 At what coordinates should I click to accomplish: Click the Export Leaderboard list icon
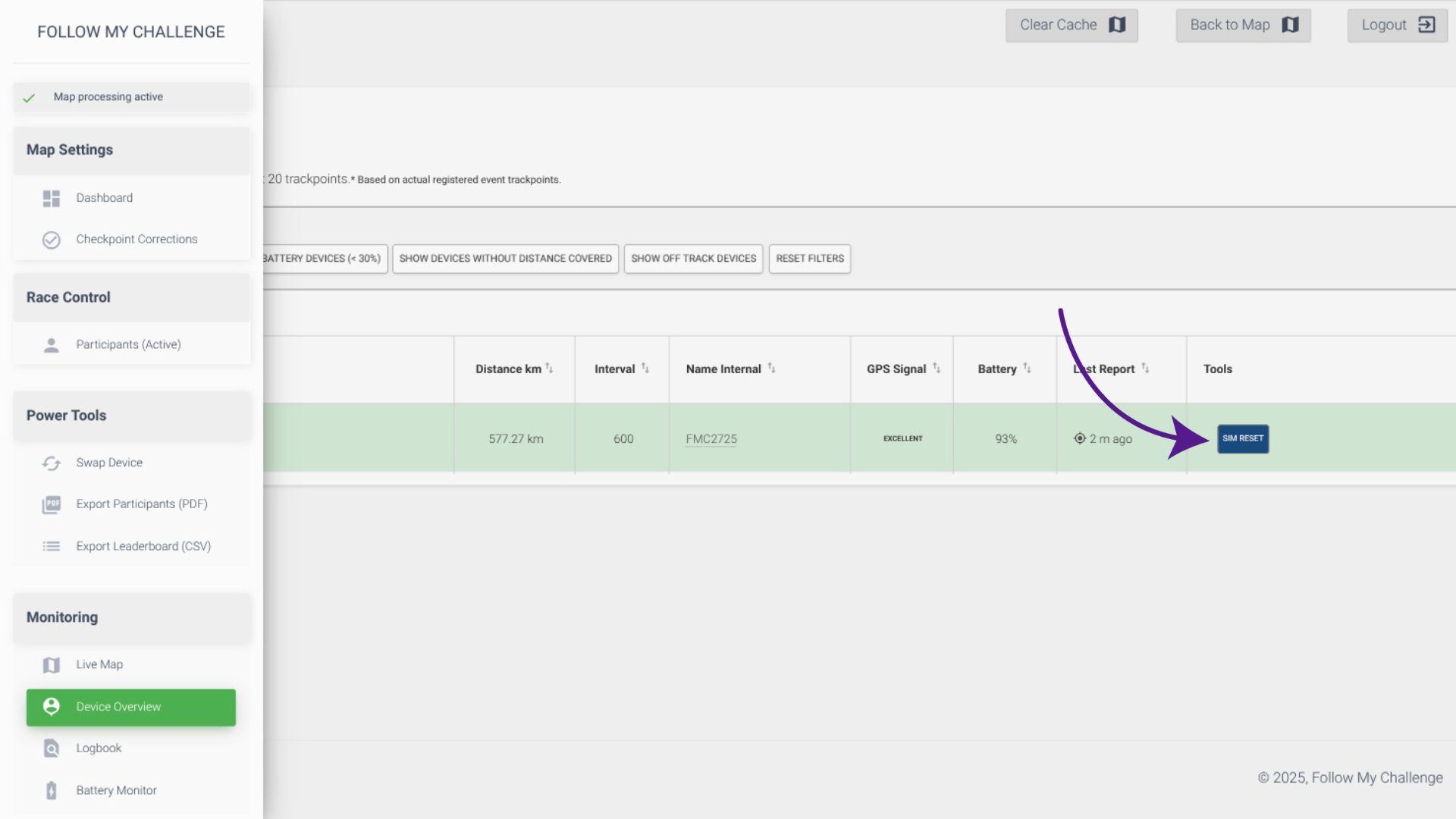[x=51, y=547]
